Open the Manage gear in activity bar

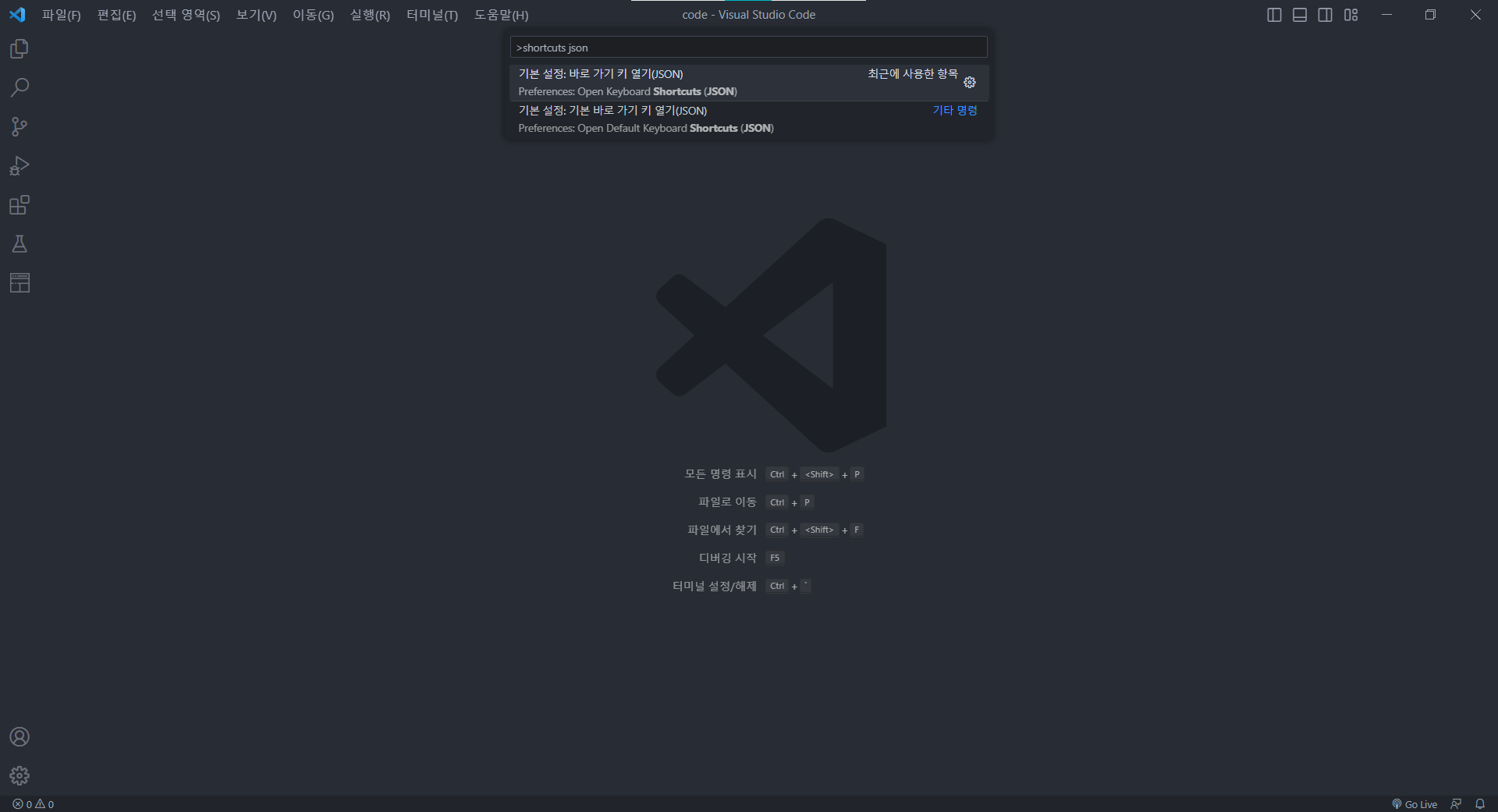20,775
